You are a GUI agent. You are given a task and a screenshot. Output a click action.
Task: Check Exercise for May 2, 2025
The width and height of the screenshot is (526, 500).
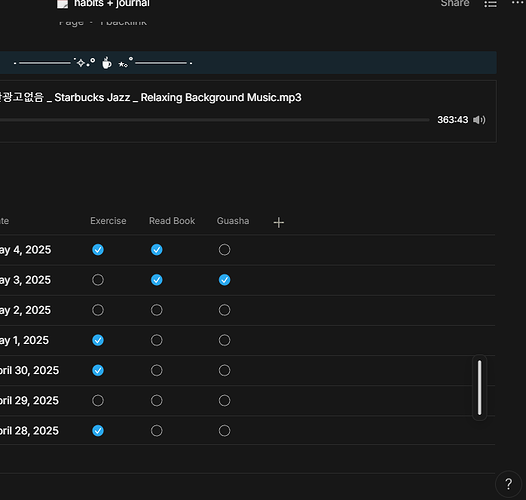tap(98, 310)
